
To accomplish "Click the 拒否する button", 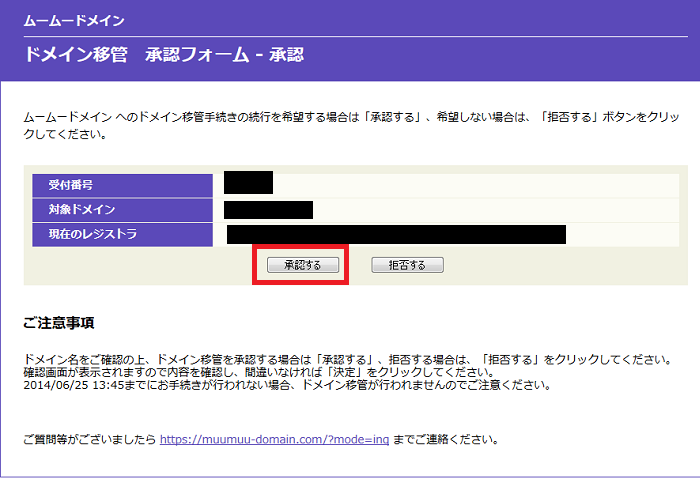I will 406,265.
